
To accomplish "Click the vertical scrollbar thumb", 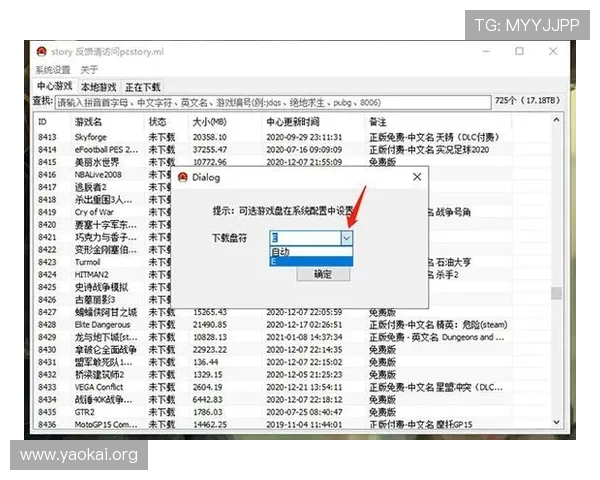I will point(556,293).
